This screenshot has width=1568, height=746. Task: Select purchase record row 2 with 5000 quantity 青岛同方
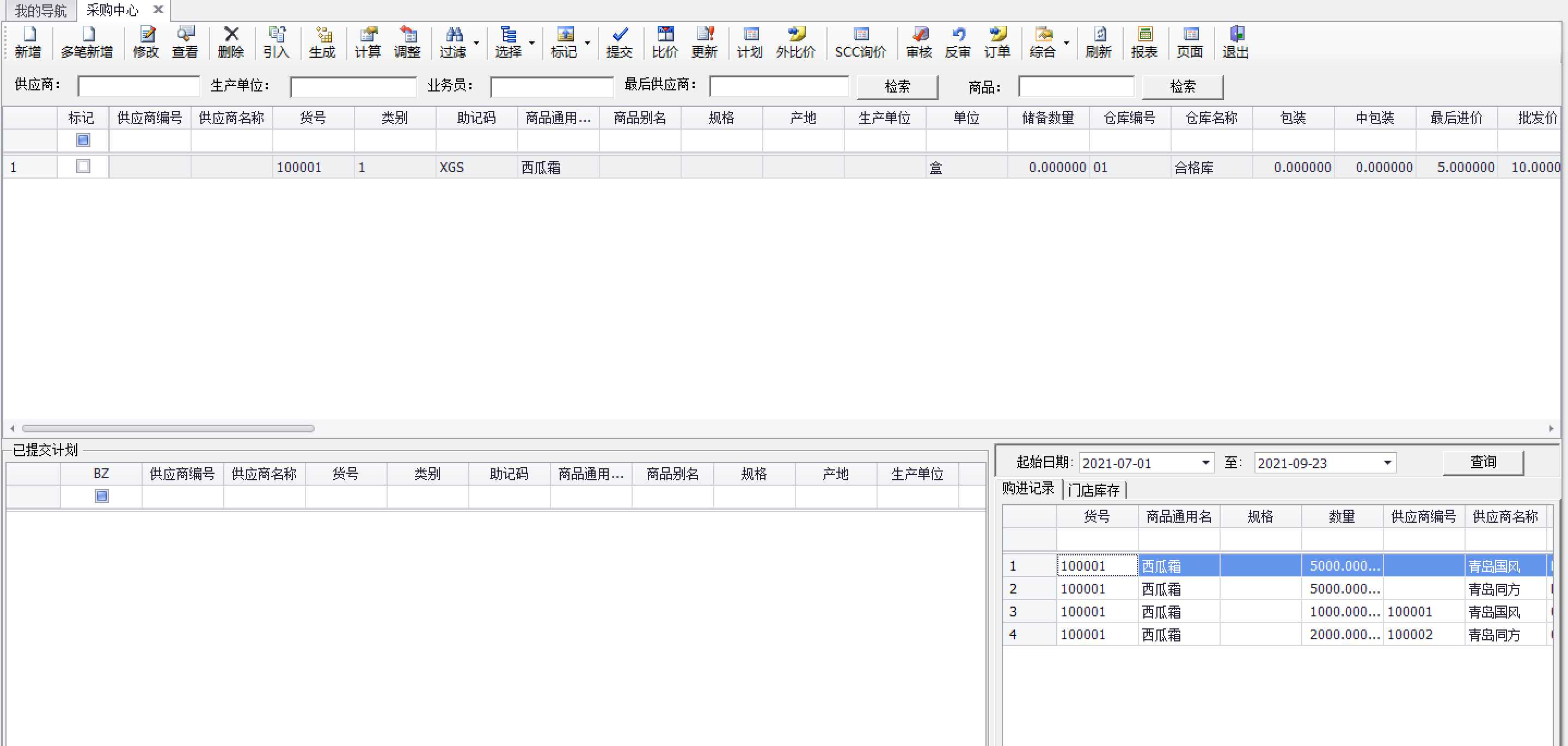pos(1277,589)
